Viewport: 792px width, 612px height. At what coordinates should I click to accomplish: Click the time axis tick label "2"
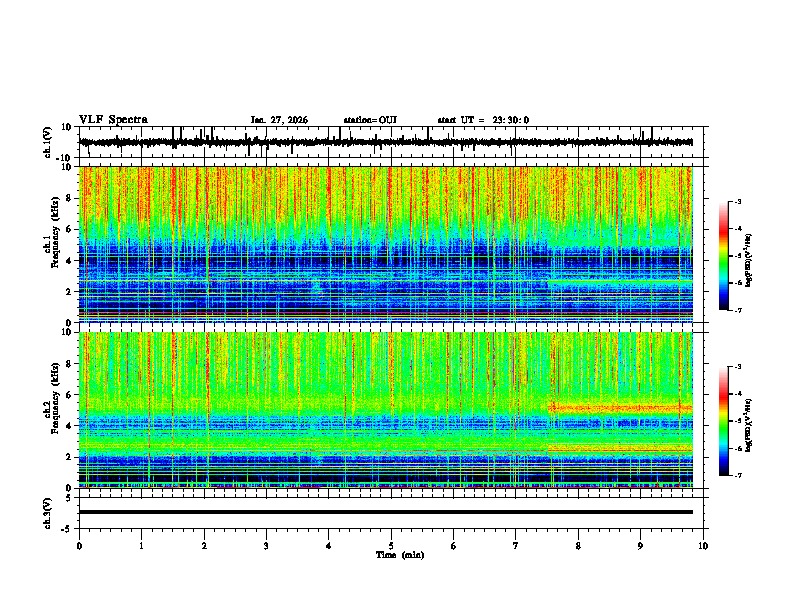[x=204, y=546]
